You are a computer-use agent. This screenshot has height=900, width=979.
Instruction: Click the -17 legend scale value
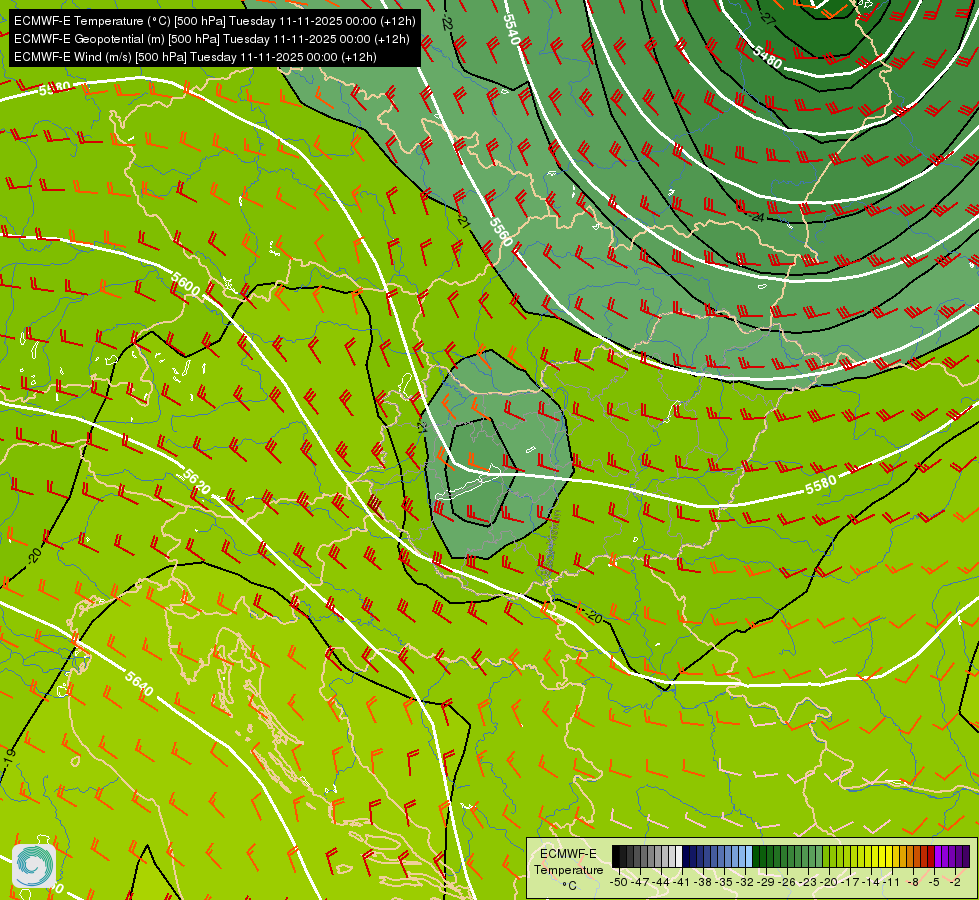pyautogui.click(x=850, y=882)
